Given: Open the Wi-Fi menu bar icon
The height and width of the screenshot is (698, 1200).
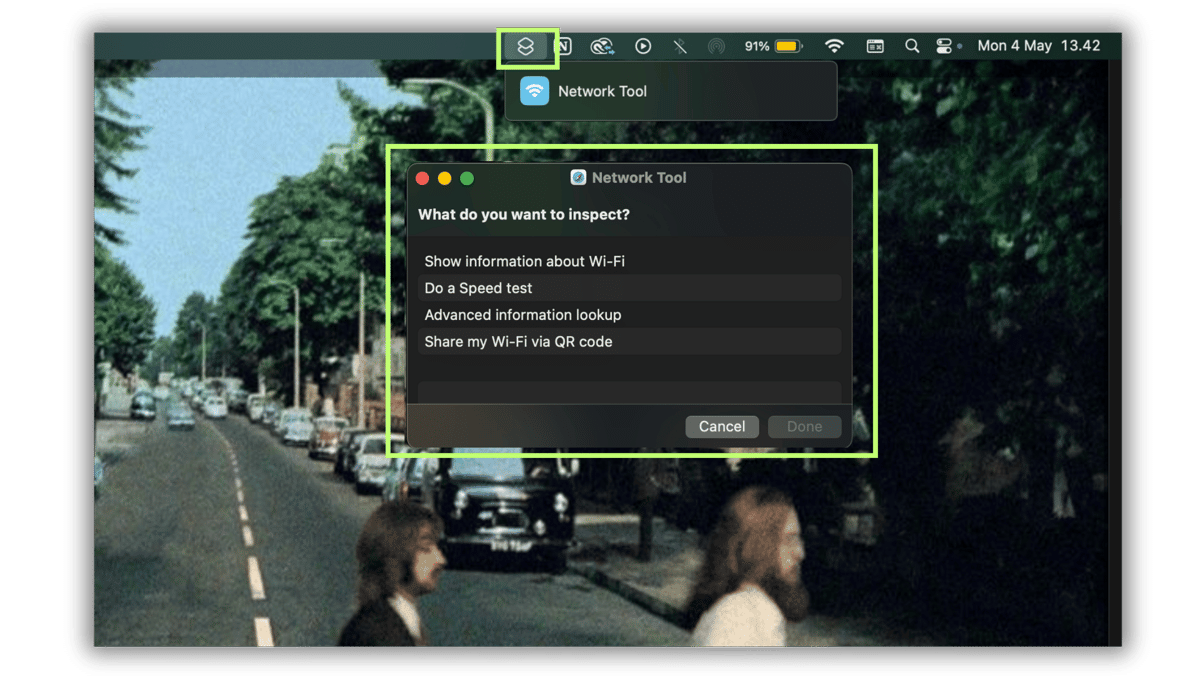Looking at the screenshot, I should tap(834, 46).
